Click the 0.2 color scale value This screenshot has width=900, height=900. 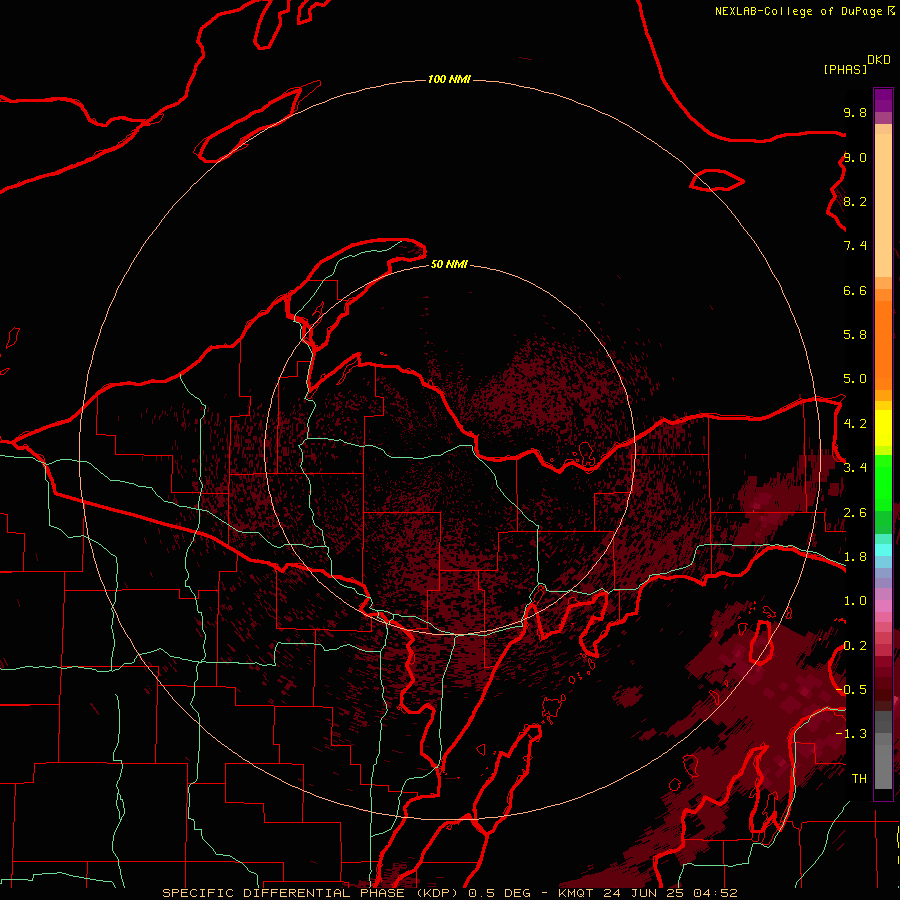coord(855,646)
